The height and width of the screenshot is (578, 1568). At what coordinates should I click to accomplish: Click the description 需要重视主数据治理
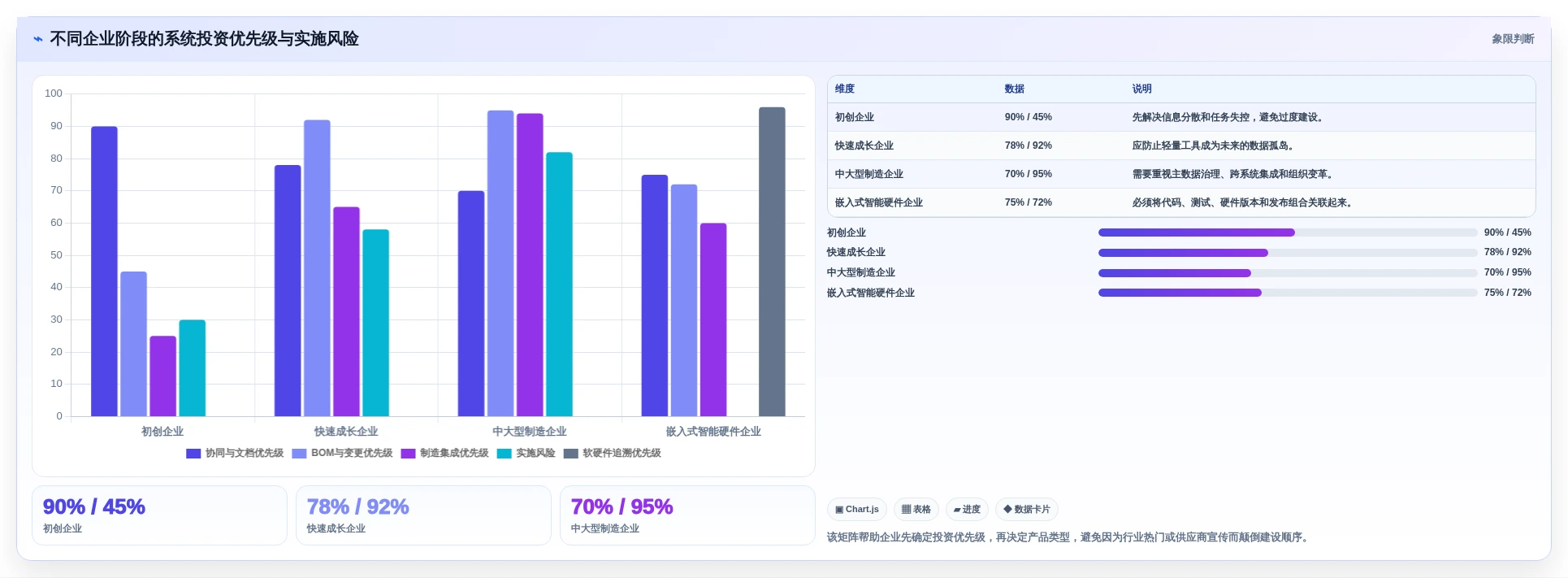1234,174
